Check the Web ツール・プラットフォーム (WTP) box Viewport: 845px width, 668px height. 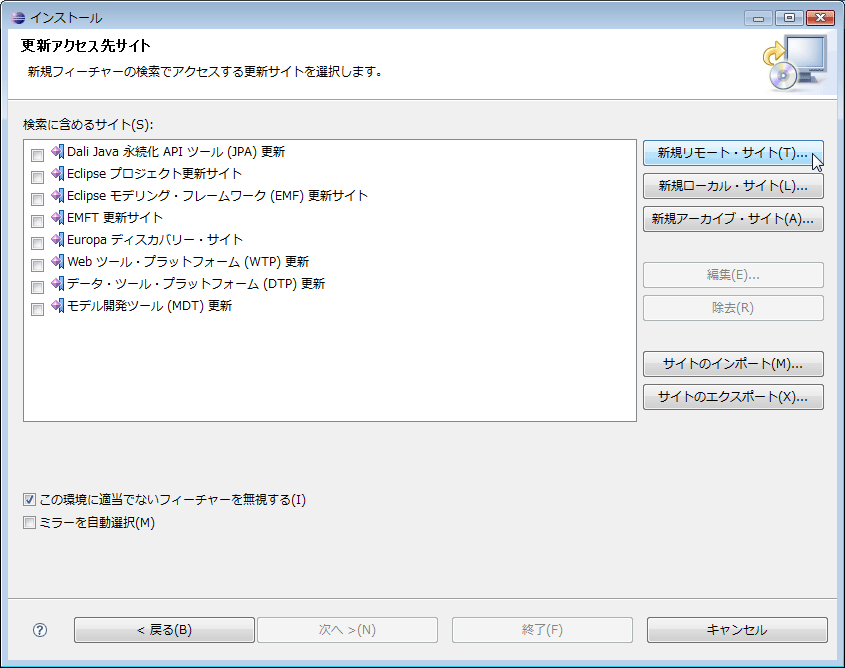37,266
